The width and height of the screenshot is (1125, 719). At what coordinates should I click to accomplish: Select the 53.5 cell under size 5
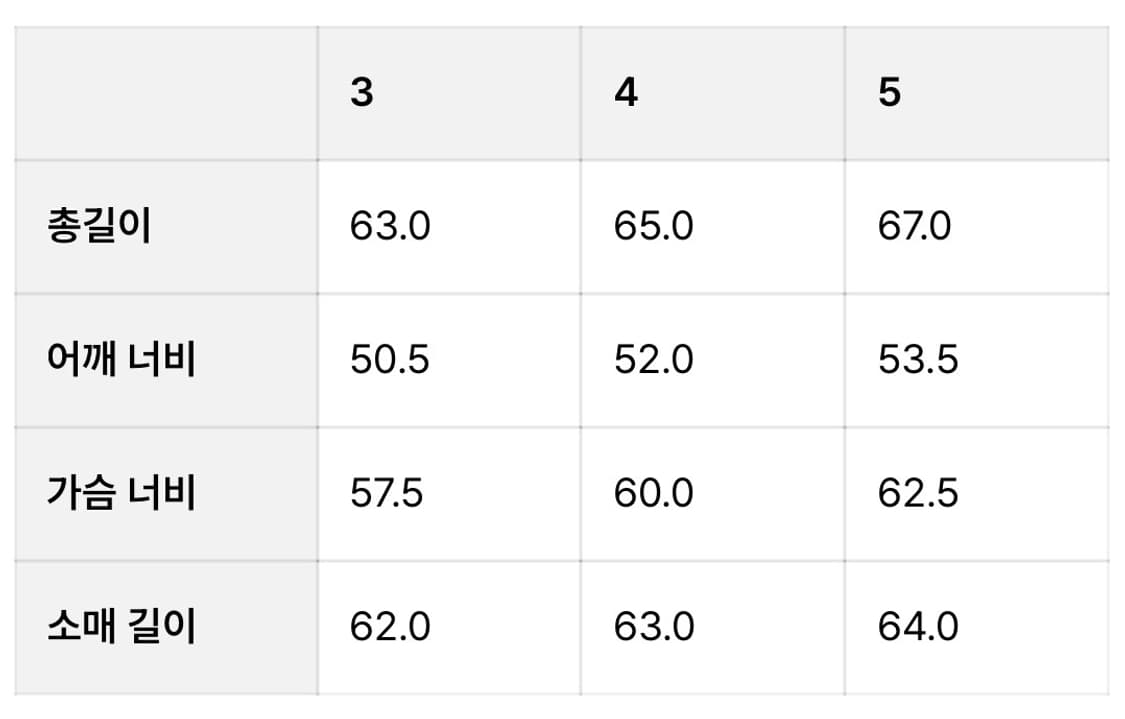click(x=918, y=360)
